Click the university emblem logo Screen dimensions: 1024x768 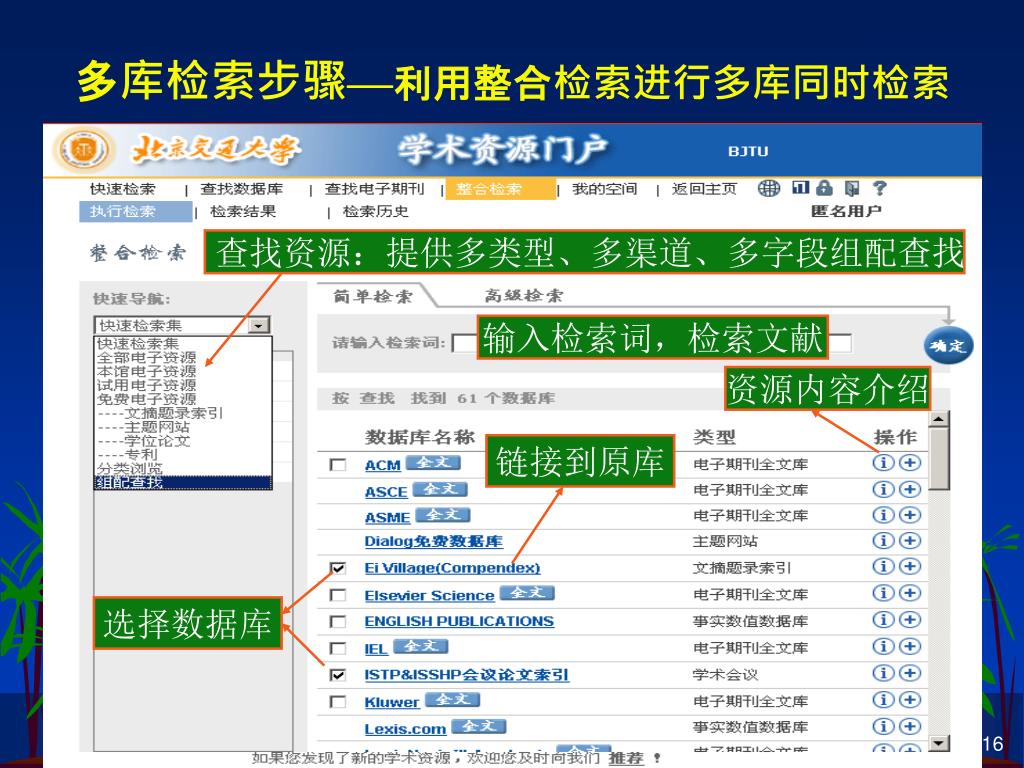[84, 150]
